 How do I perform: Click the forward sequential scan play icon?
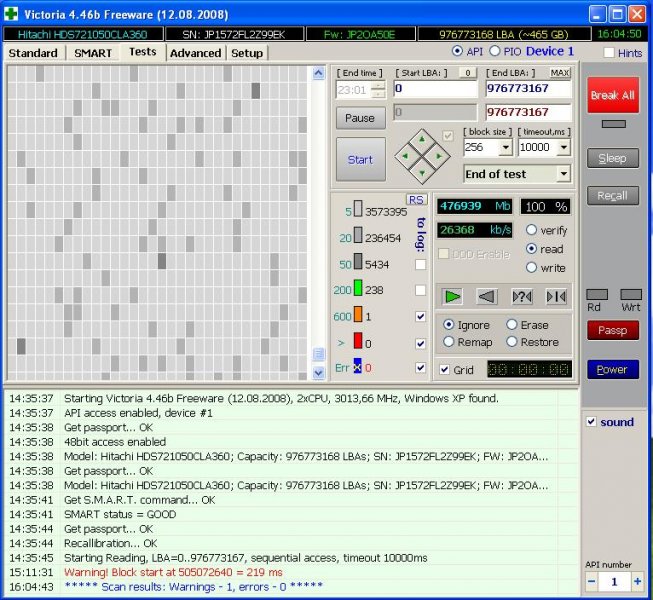click(x=453, y=296)
